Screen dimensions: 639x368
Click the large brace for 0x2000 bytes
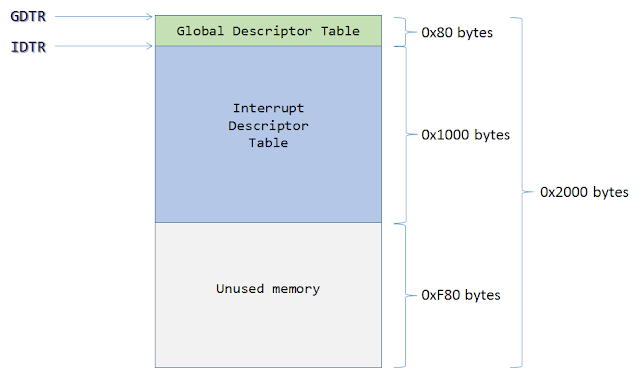(x=522, y=192)
